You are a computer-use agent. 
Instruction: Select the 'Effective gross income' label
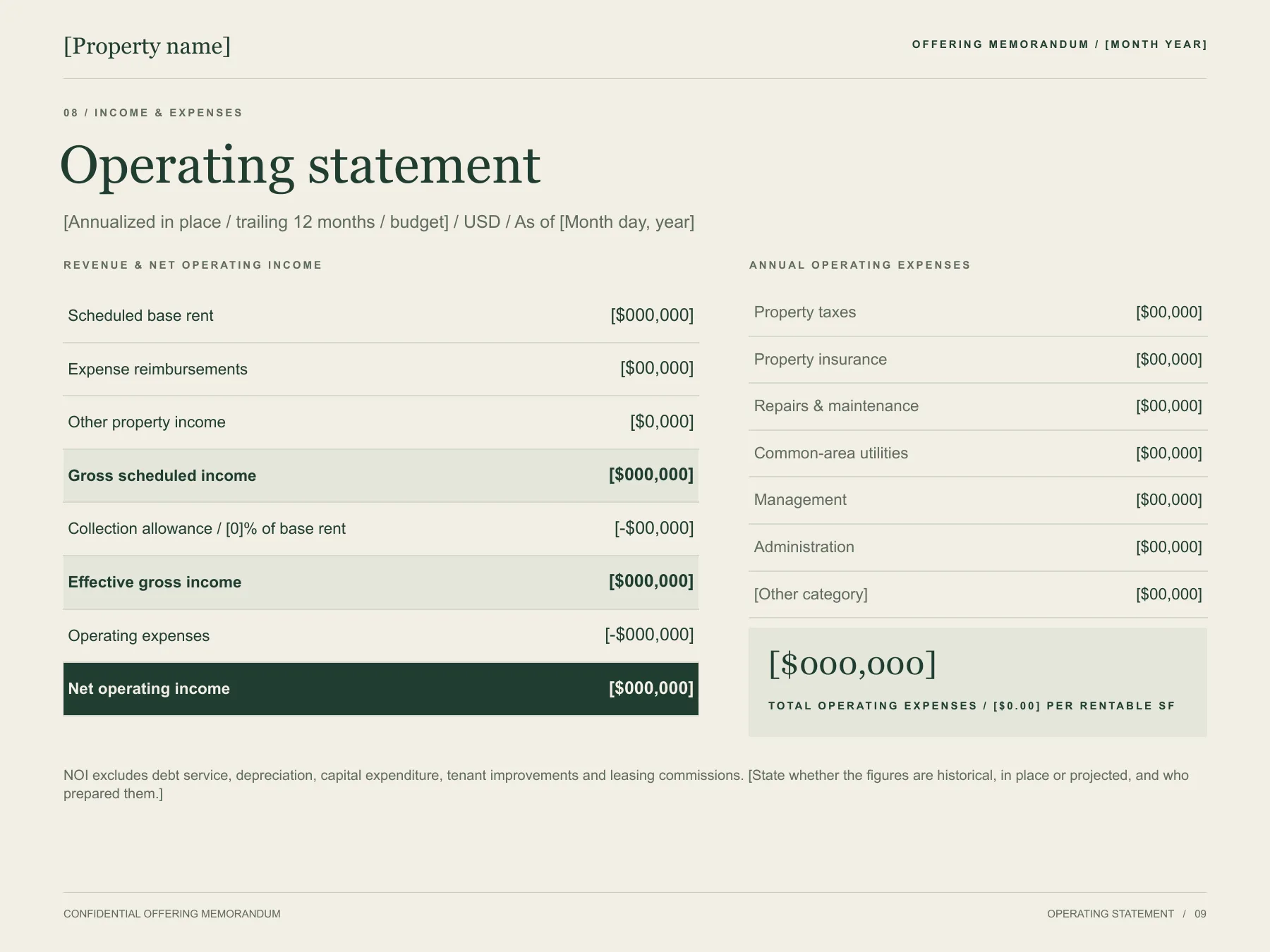click(x=155, y=582)
